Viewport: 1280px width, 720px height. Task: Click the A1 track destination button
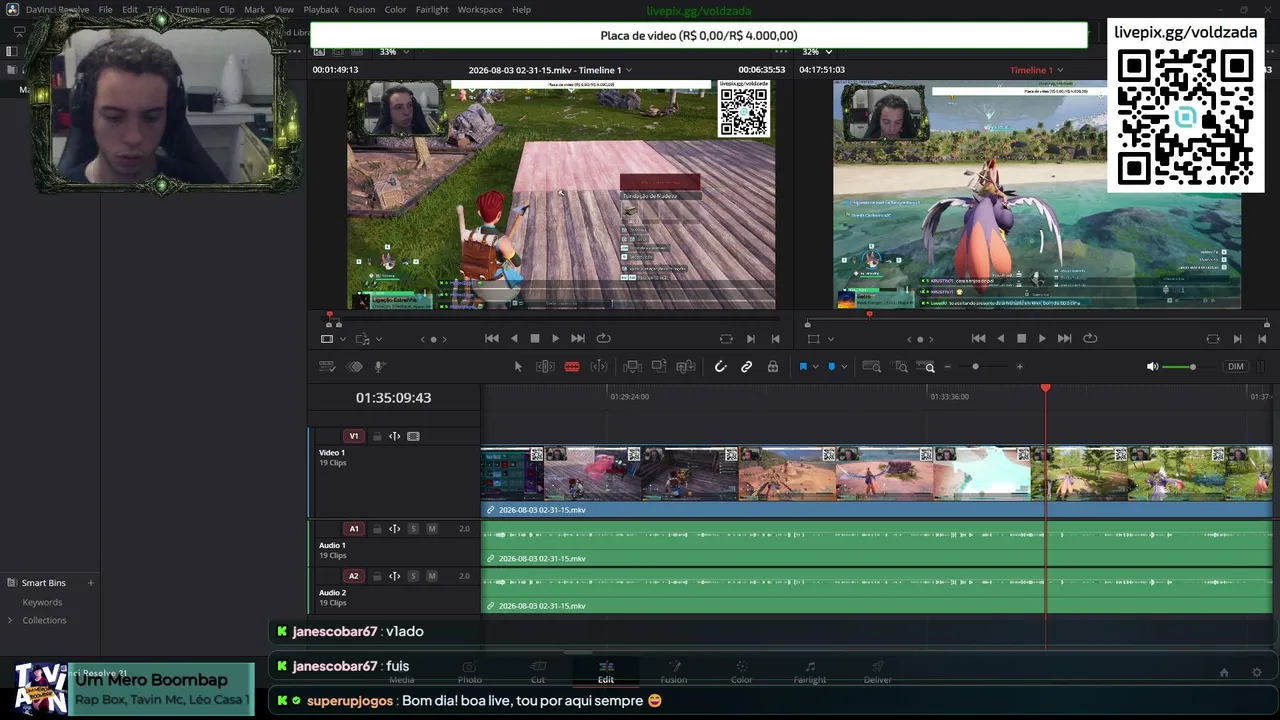tap(353, 529)
